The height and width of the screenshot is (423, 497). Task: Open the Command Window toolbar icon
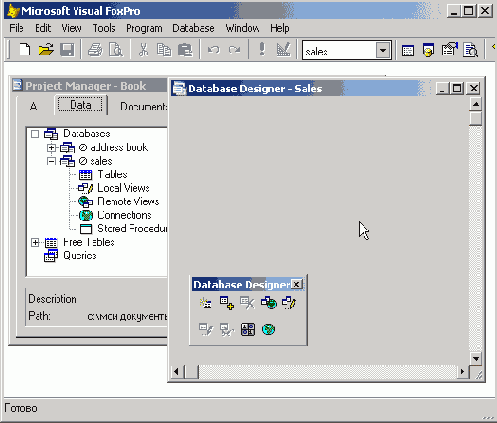tap(408, 50)
